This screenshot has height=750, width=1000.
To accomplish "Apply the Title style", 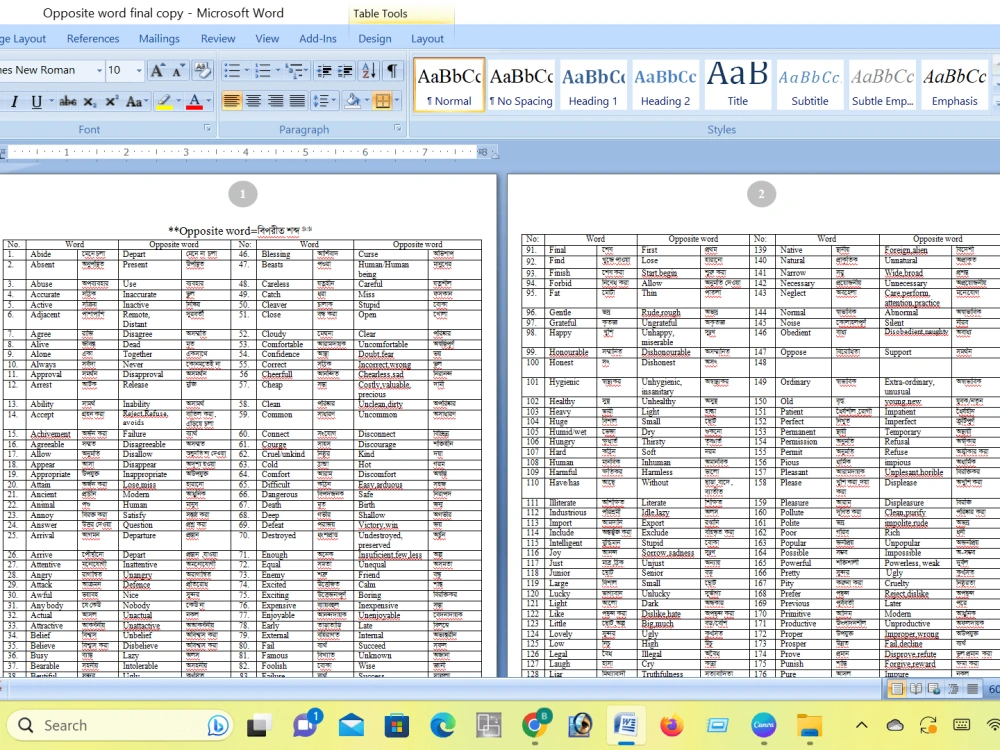I will click(737, 85).
